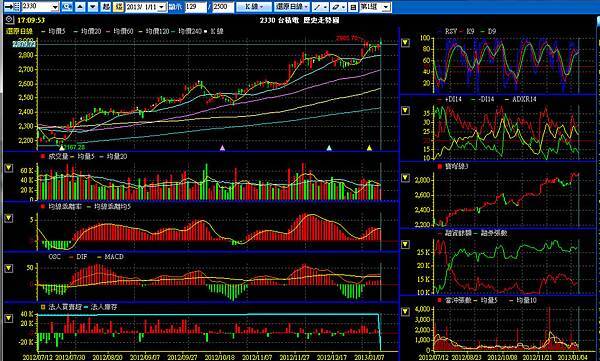This screenshot has width=600, height=361.
Task: Click the DIF legend label
Action: click(x=82, y=257)
